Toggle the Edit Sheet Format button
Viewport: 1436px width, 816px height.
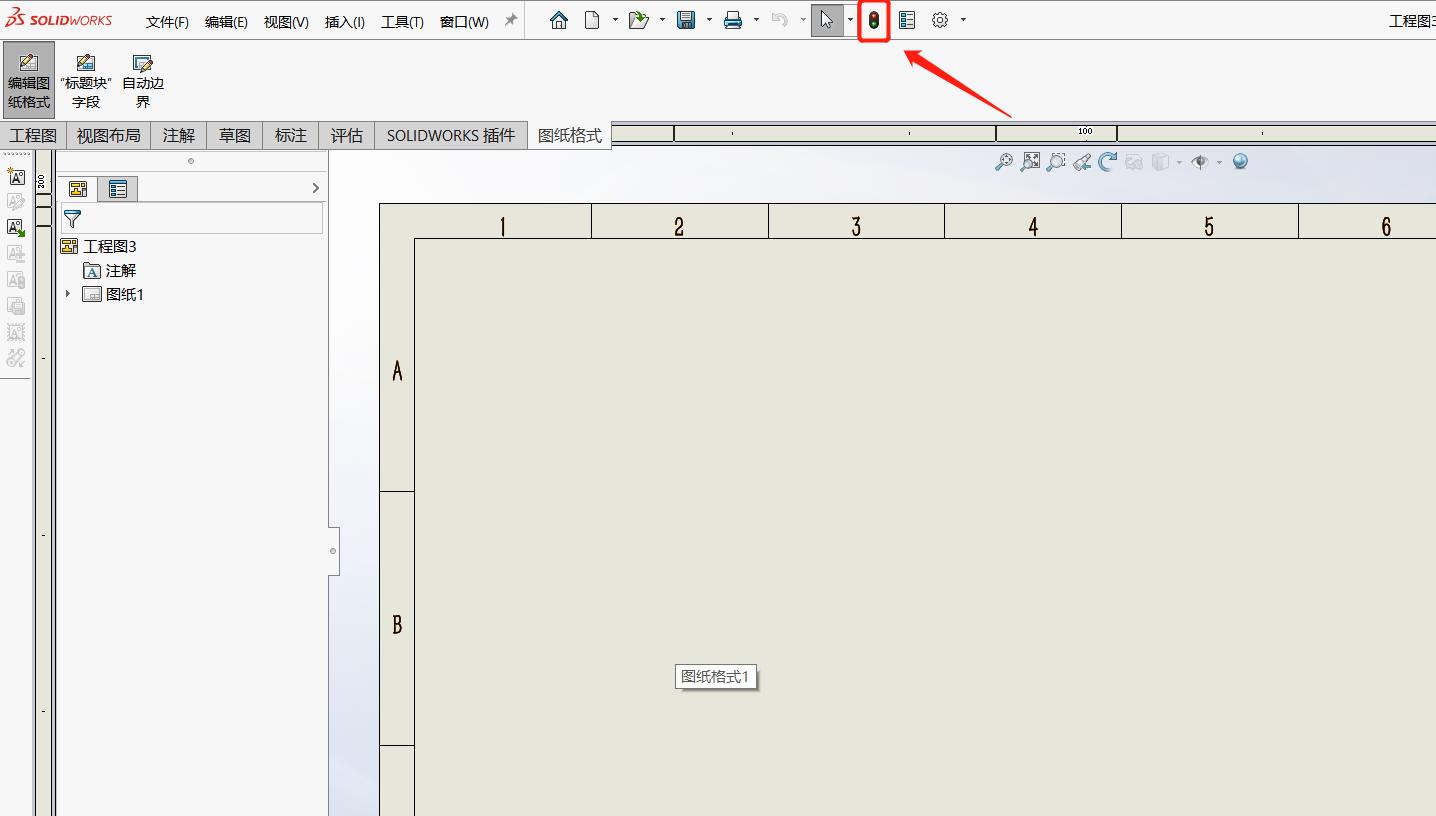tap(29, 81)
